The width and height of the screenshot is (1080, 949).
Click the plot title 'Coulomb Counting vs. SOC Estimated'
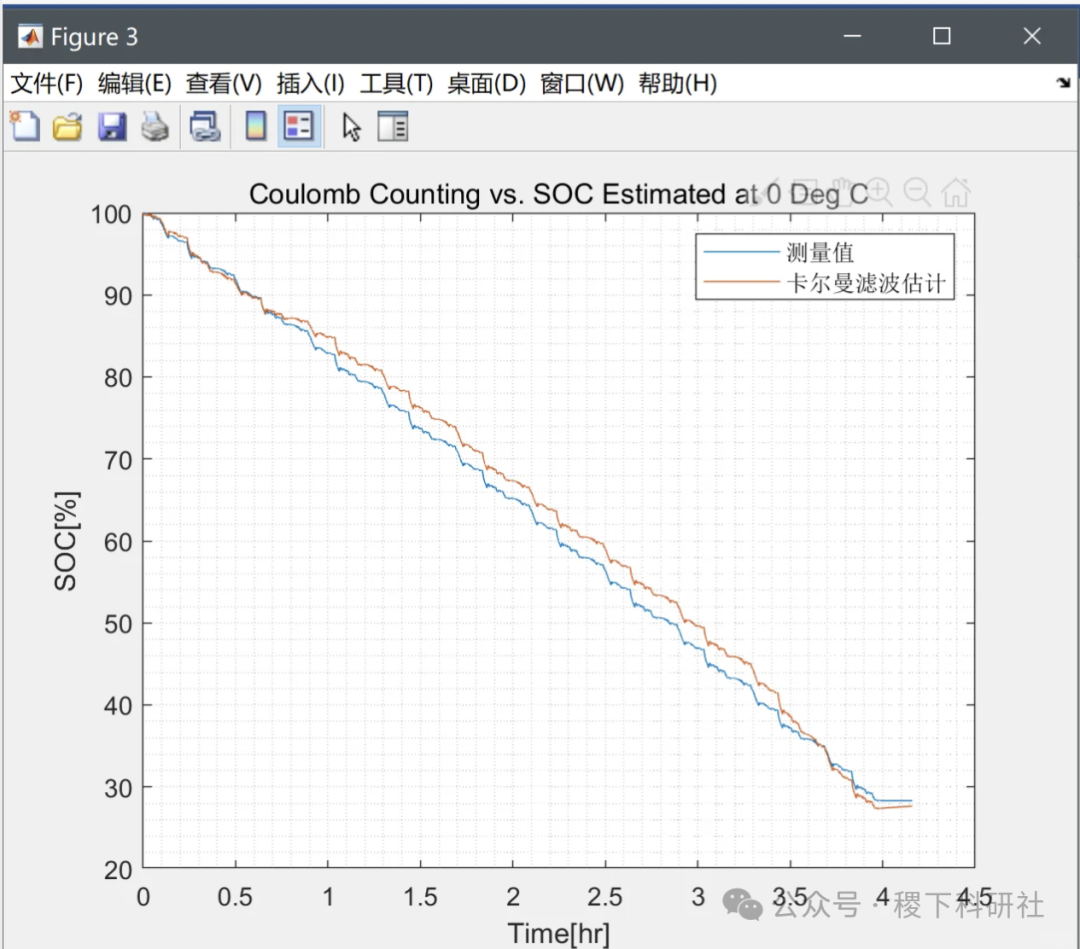(x=559, y=194)
